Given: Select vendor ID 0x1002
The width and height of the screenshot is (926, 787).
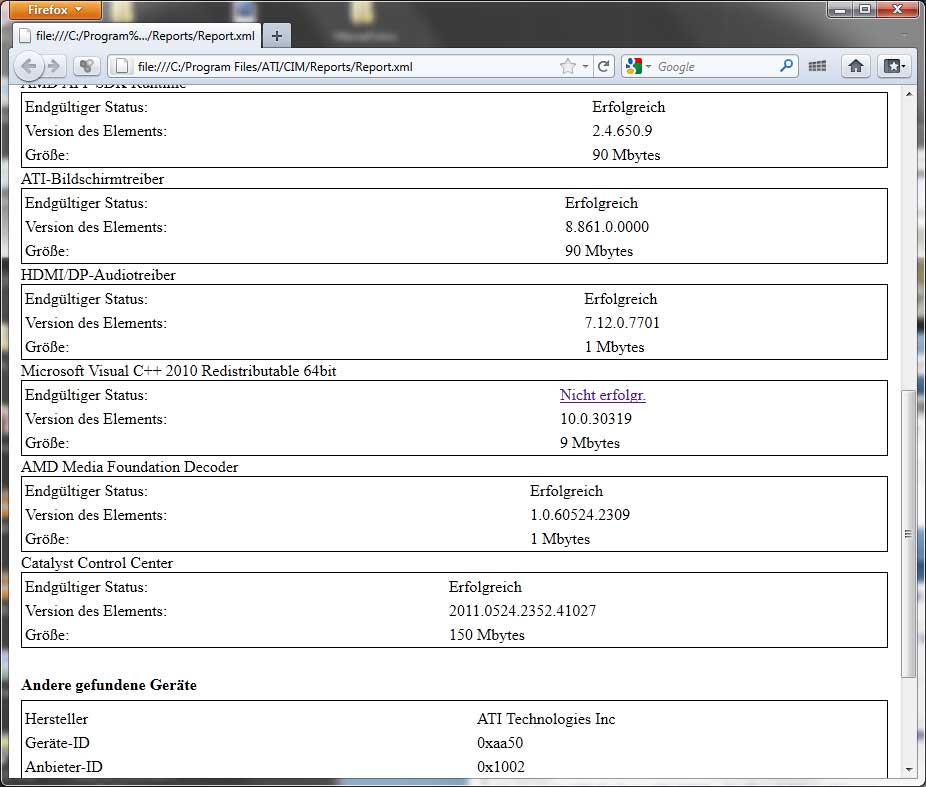Looking at the screenshot, I should pyautogui.click(x=501, y=767).
